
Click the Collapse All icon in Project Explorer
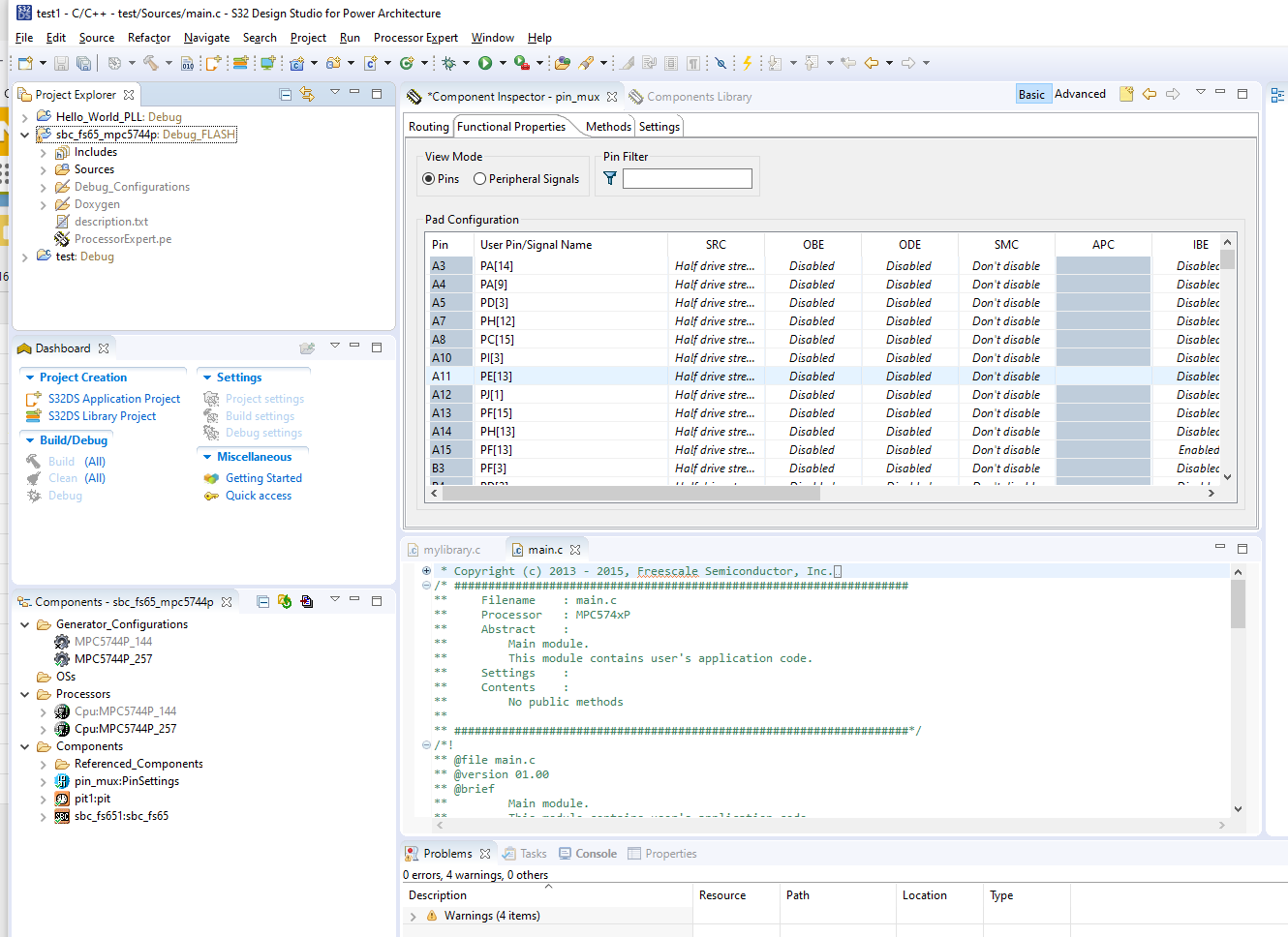(285, 94)
